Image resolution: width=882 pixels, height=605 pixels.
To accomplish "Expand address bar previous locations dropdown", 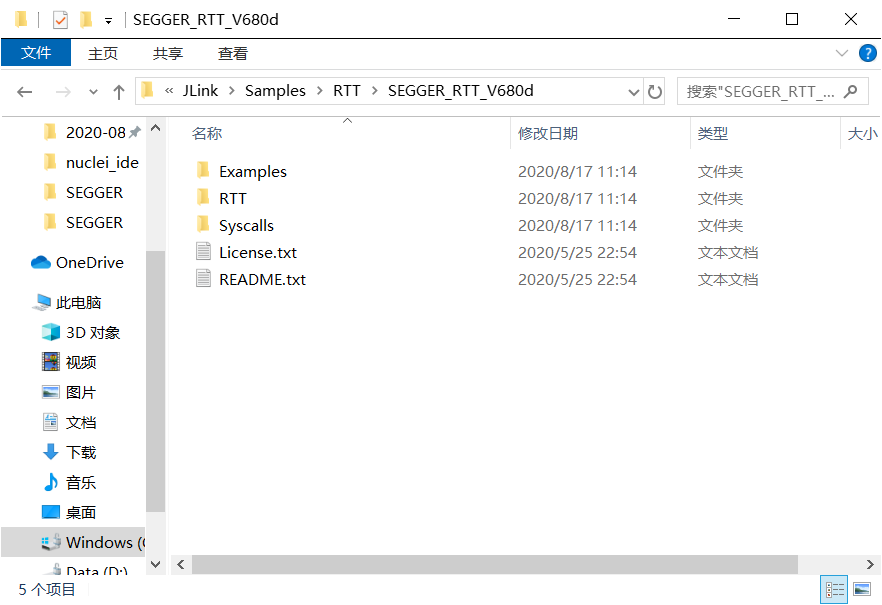I will click(x=633, y=92).
